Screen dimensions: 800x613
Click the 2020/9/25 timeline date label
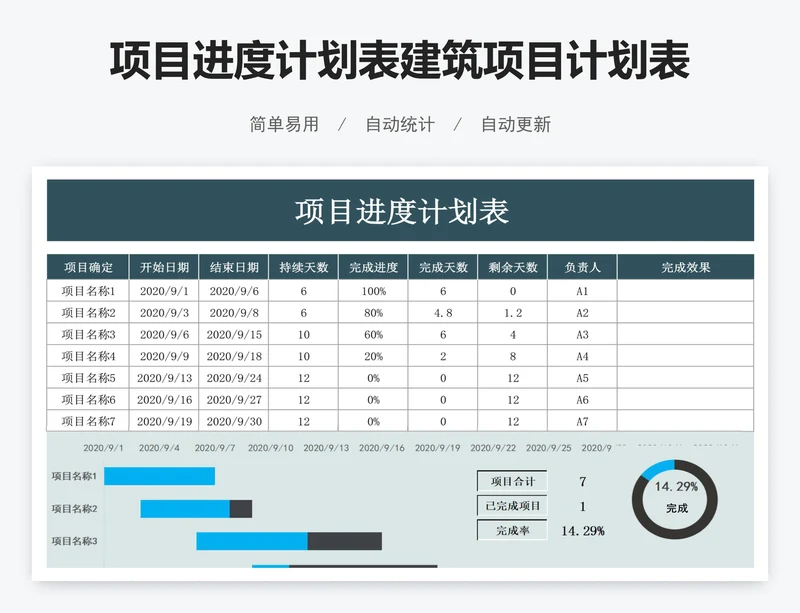coord(548,448)
